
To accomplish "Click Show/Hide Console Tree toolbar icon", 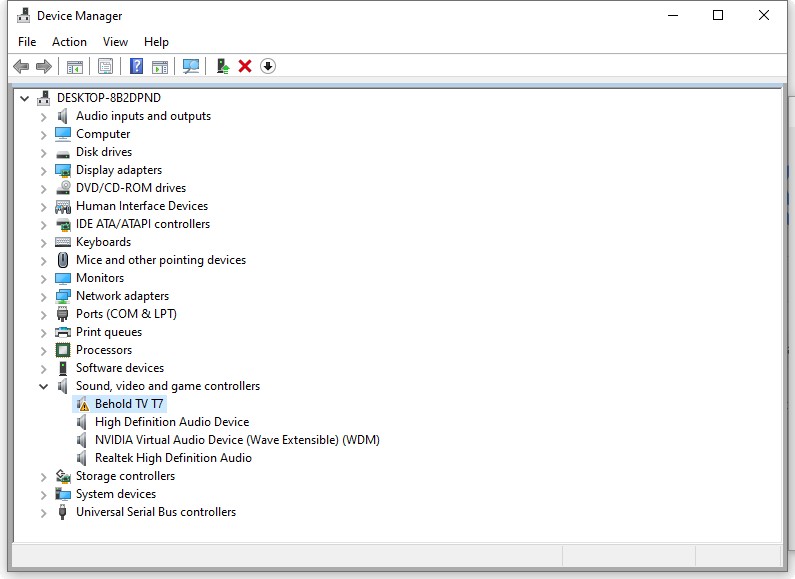I will point(74,66).
